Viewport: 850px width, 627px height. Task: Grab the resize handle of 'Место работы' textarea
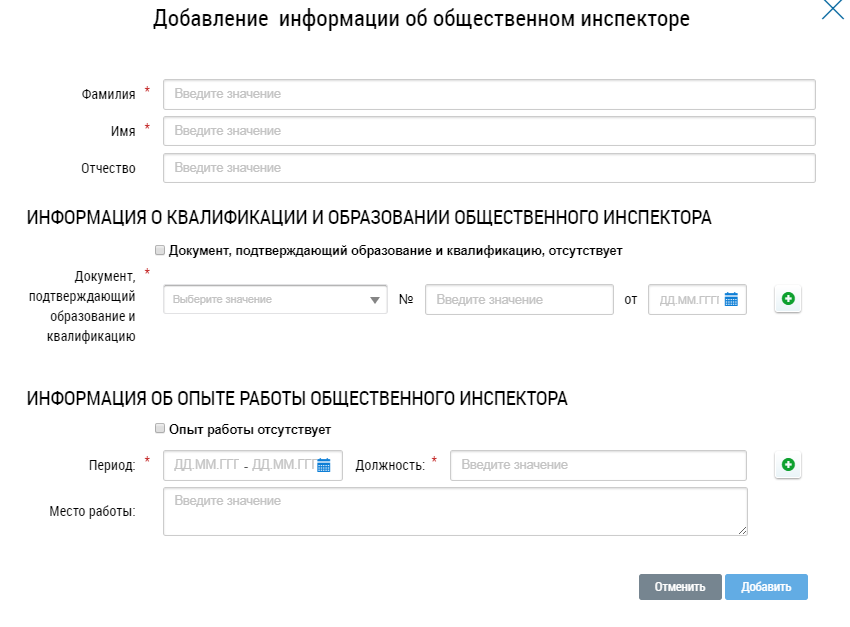742,530
